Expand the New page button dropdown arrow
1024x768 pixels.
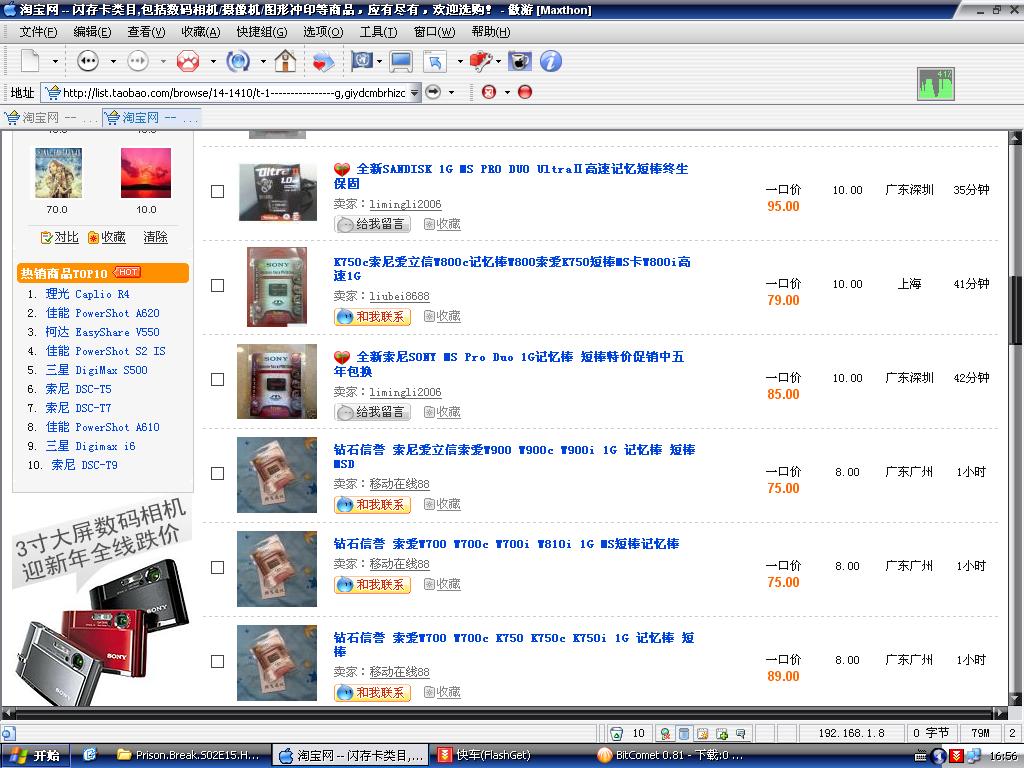point(55,61)
